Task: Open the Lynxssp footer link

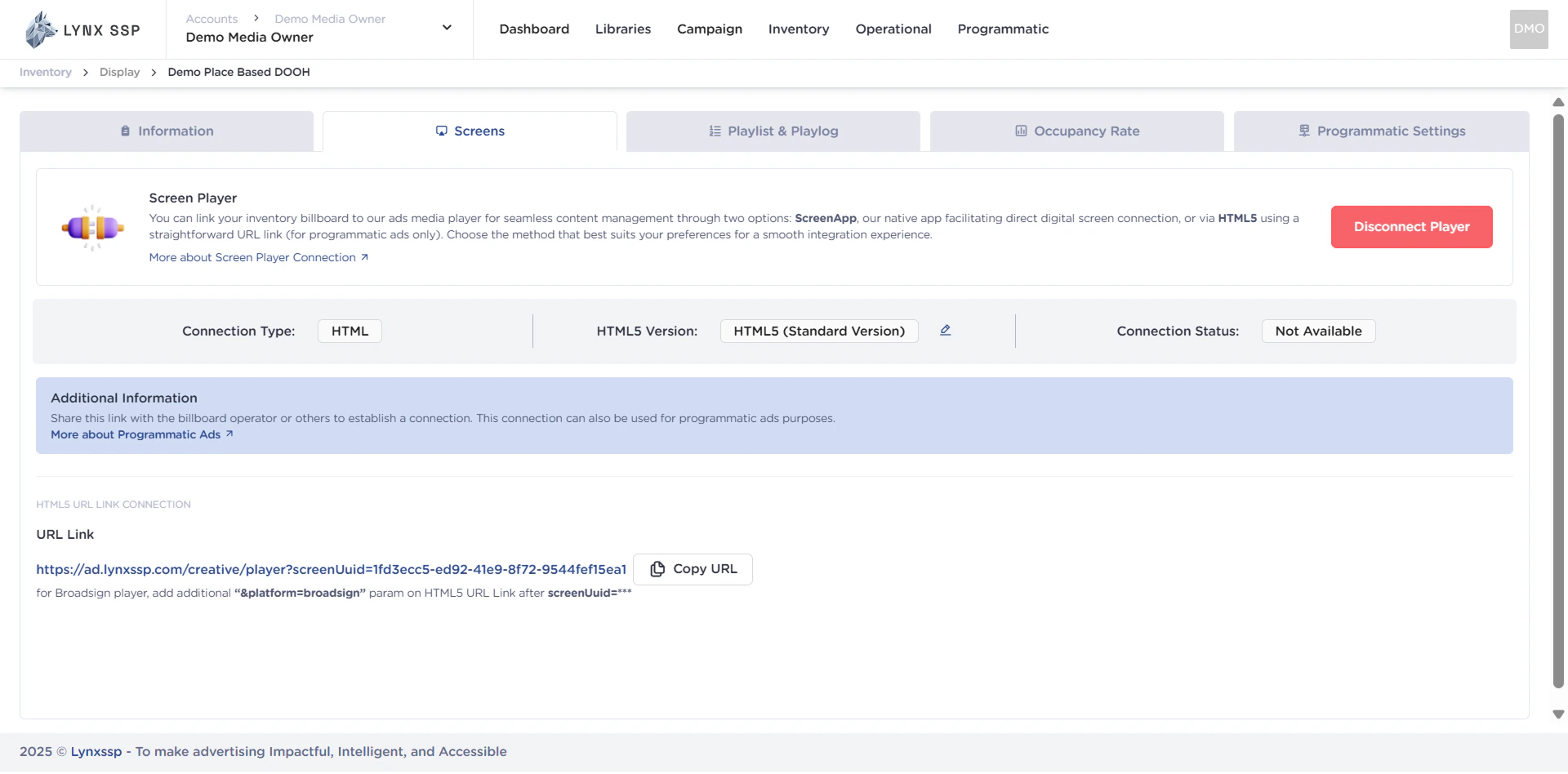Action: click(x=96, y=752)
